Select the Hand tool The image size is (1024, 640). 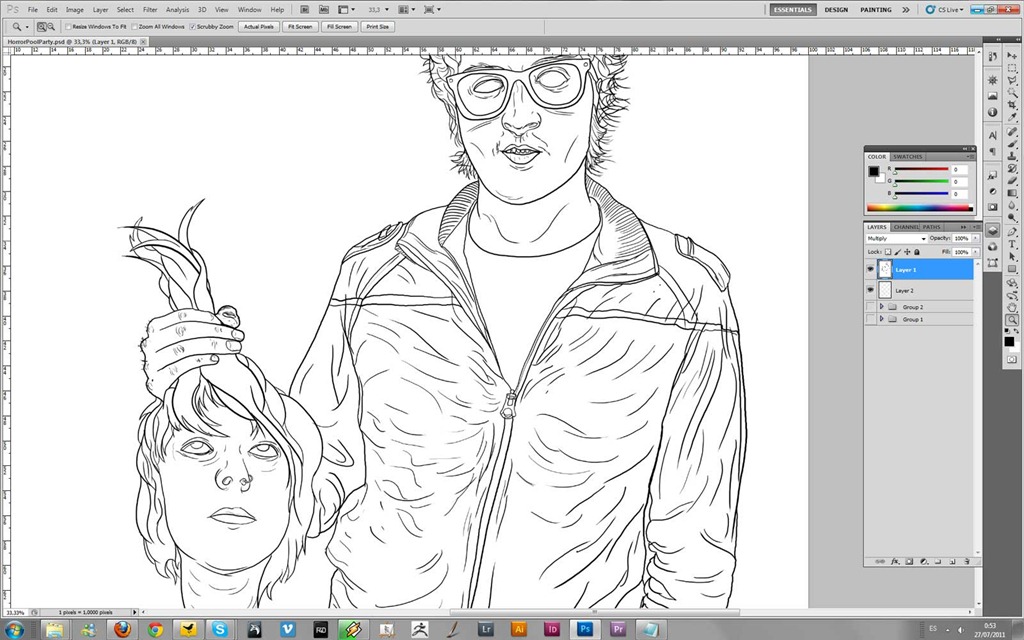click(x=1011, y=305)
